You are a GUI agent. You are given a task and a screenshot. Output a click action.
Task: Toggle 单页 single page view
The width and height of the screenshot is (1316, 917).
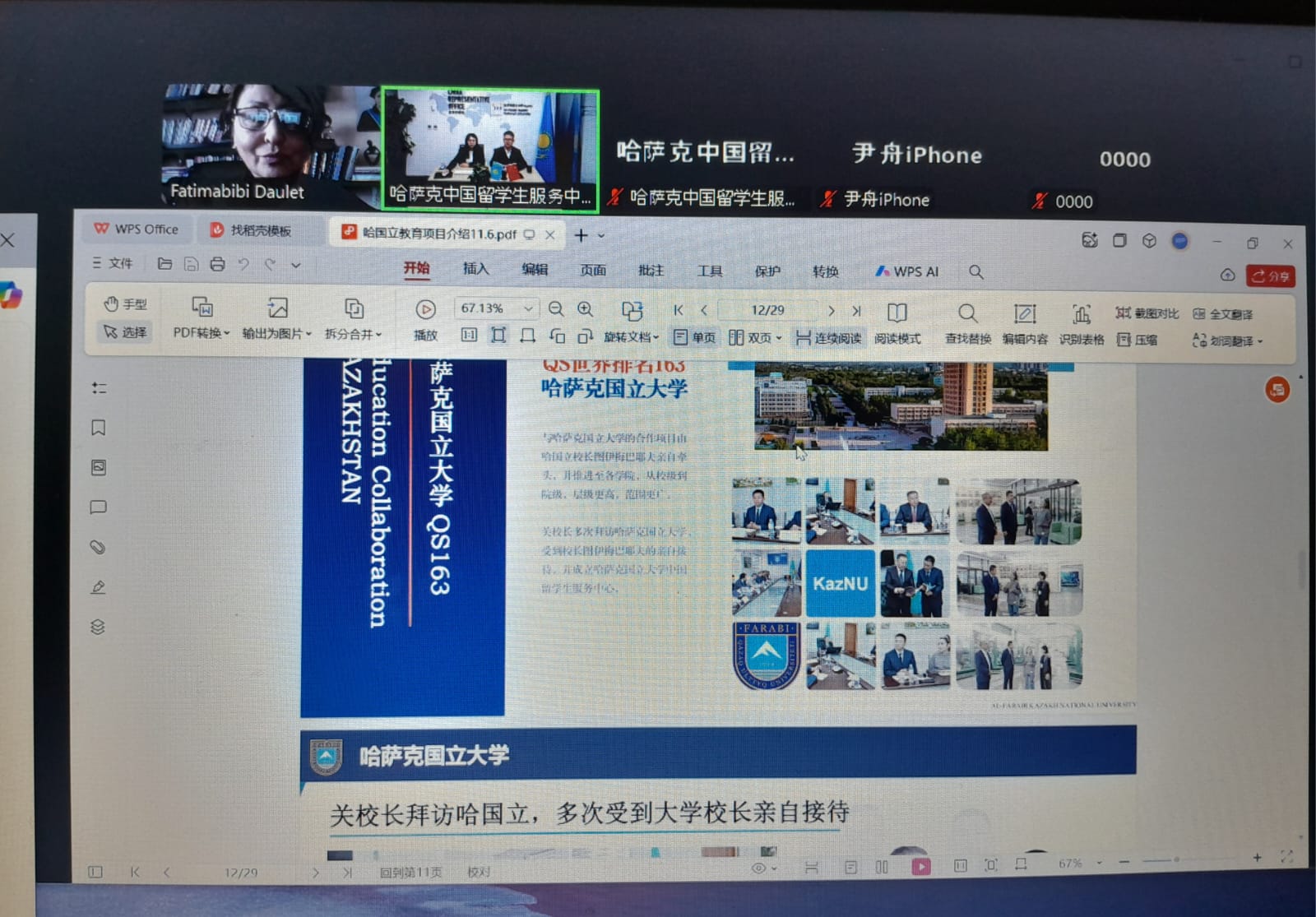[694, 337]
